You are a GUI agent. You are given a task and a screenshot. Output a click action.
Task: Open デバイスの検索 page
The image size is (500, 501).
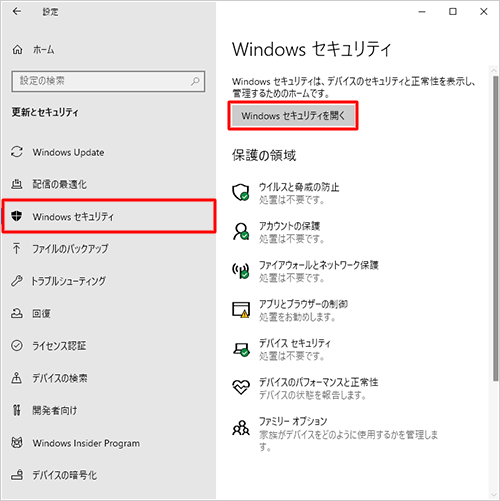click(x=109, y=378)
